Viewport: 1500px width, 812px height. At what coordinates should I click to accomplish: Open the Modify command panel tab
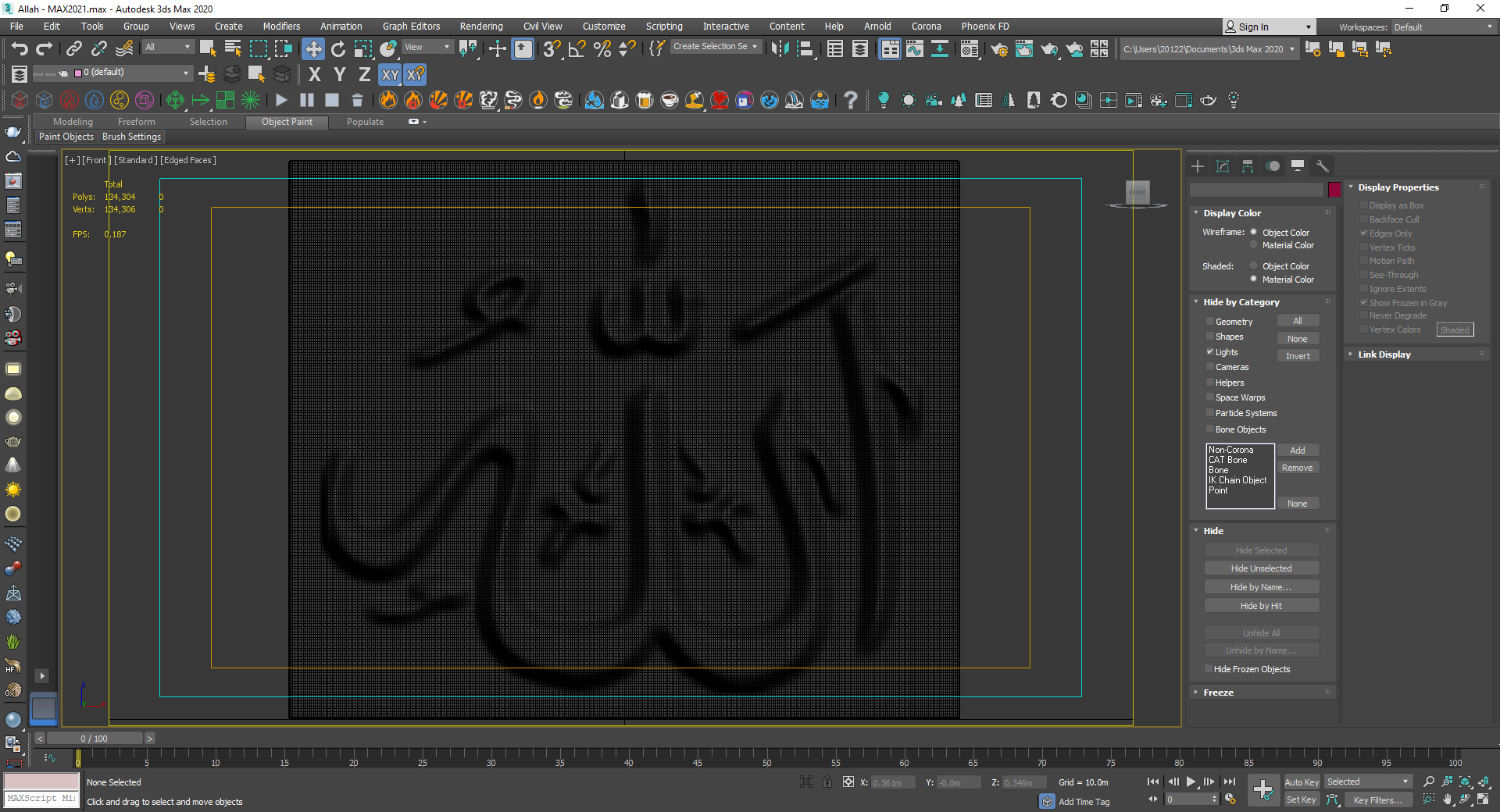pos(1223,166)
